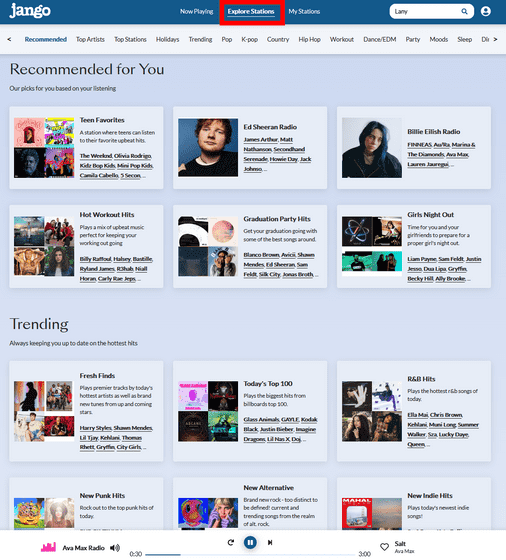506x560 pixels.
Task: Open the Billie Eilish artist photo
Action: [x=372, y=148]
